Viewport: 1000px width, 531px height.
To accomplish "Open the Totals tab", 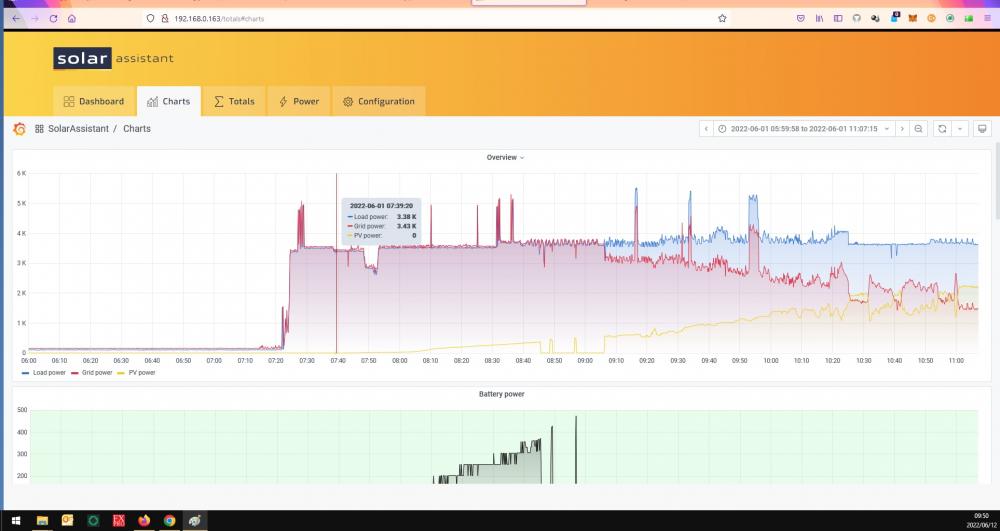I will (234, 101).
